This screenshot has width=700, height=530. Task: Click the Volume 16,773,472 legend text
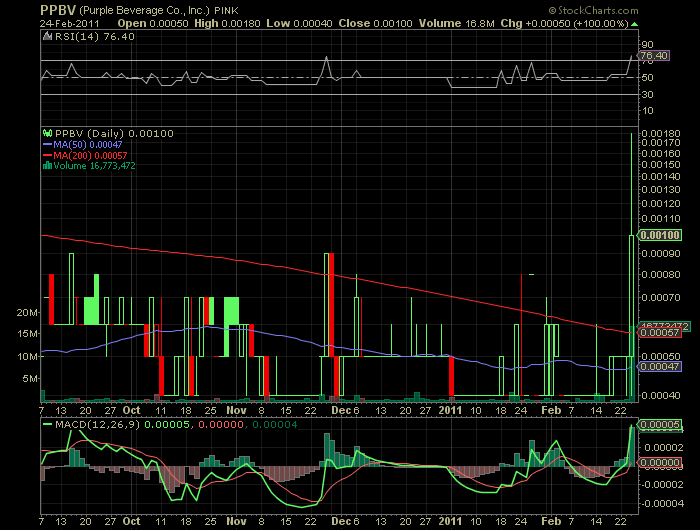94,166
